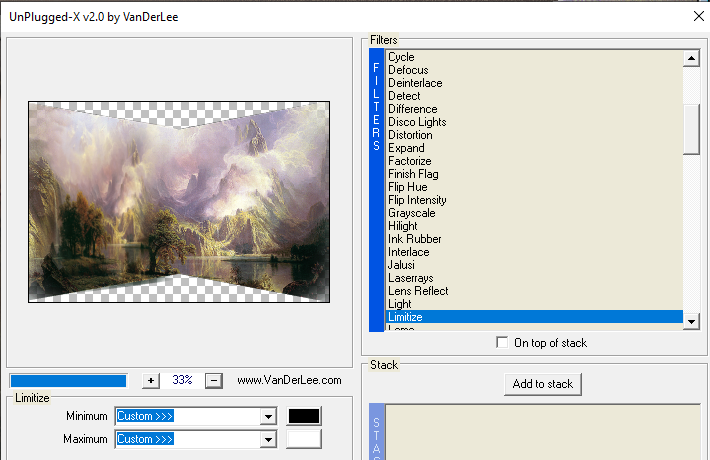Select Flip Intensity filter
This screenshot has height=460, width=710.
point(534,200)
